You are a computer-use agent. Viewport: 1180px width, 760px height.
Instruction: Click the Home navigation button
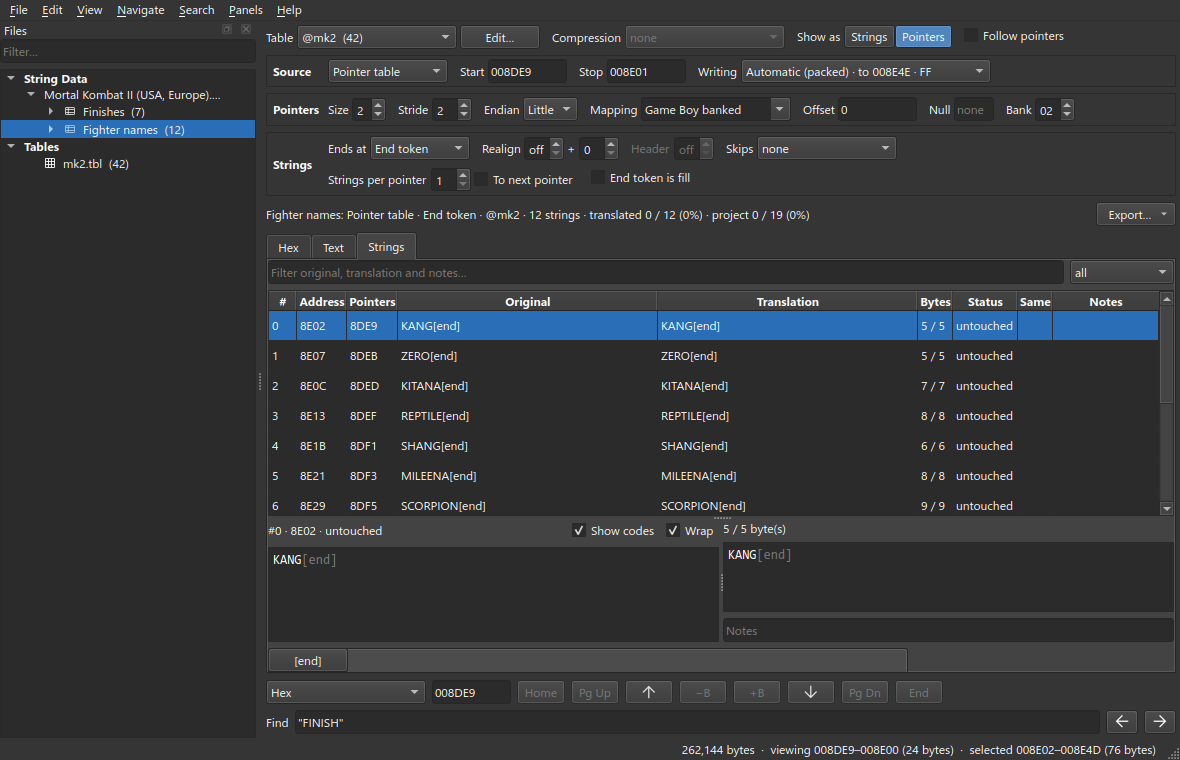[x=540, y=692]
